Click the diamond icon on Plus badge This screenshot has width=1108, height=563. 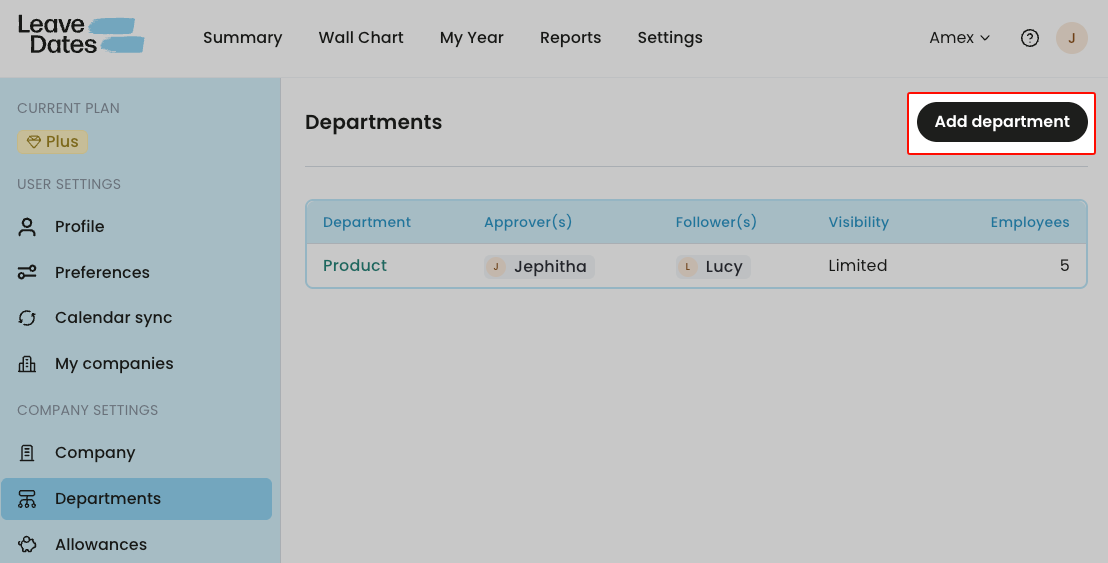click(x=33, y=142)
